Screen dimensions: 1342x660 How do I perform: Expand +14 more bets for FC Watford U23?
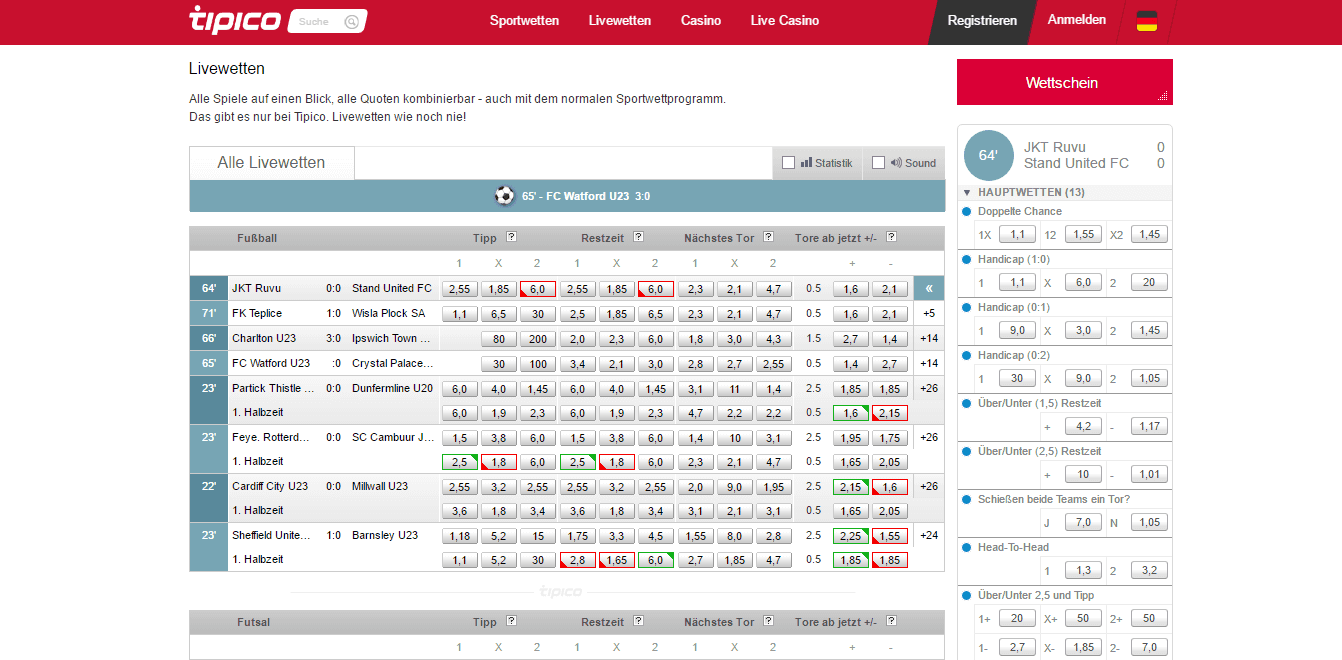pos(929,363)
